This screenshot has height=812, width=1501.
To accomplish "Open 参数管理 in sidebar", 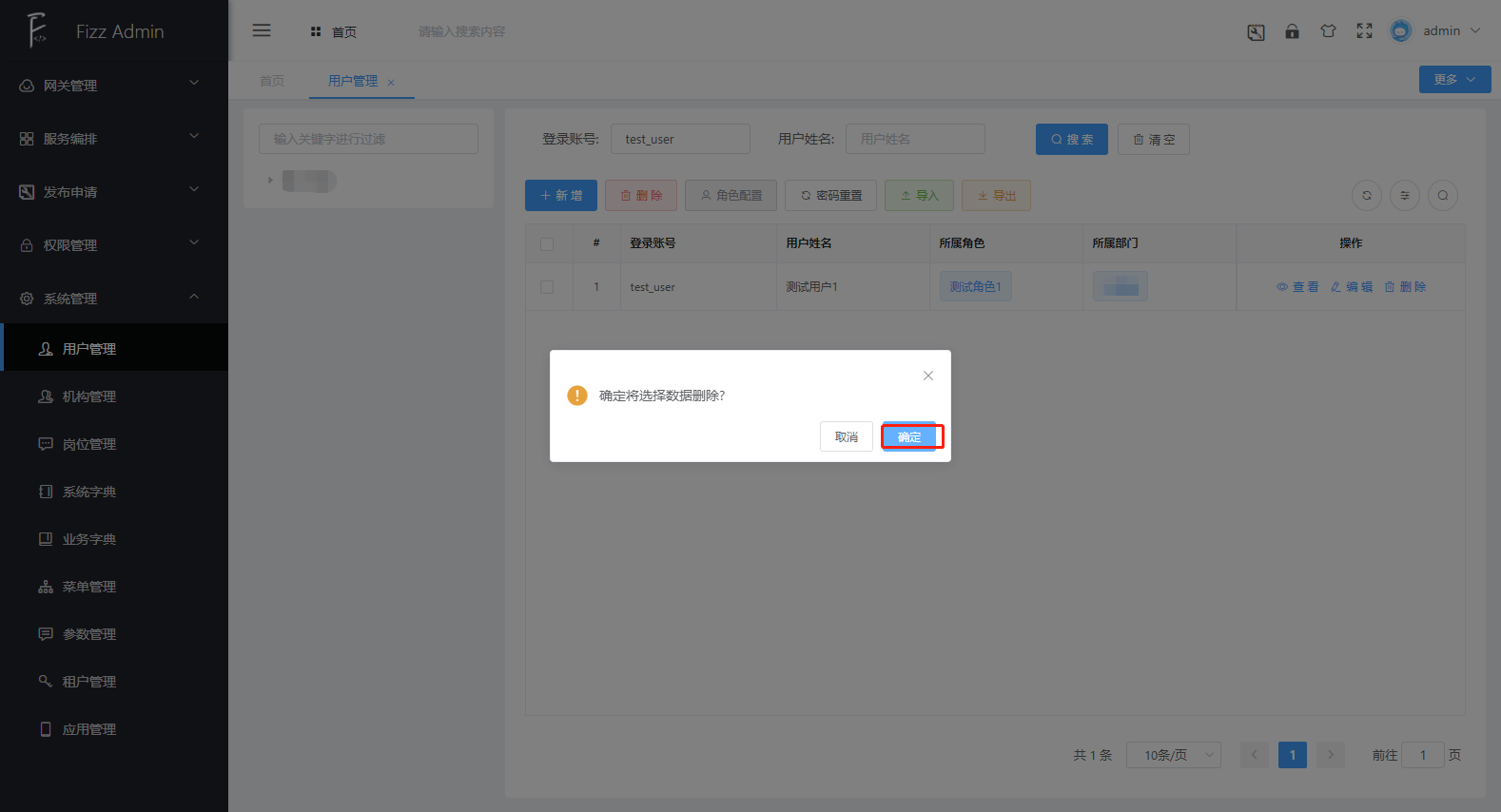I will pyautogui.click(x=114, y=634).
